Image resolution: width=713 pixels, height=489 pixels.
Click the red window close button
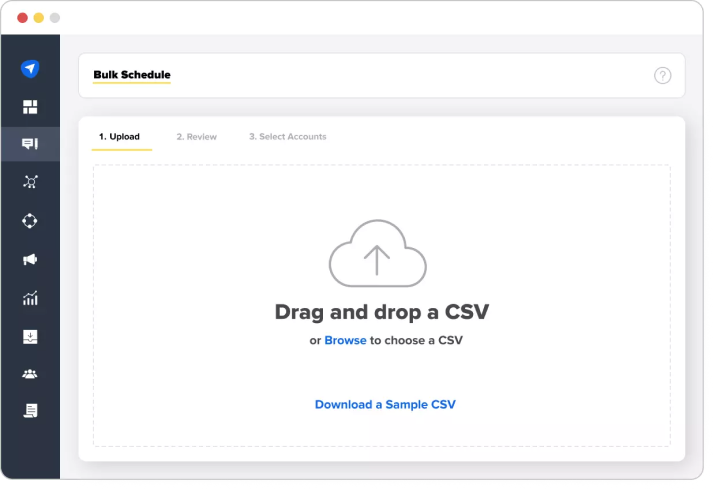pyautogui.click(x=22, y=18)
